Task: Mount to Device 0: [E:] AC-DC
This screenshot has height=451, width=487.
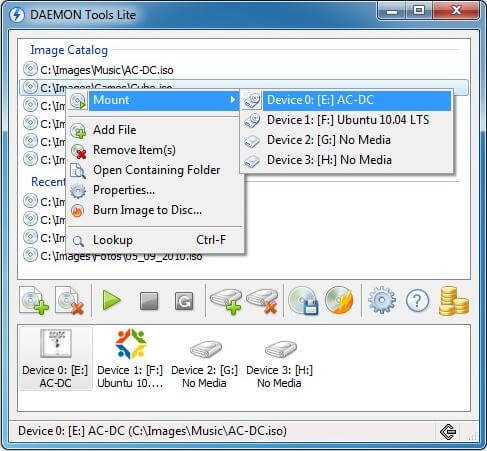Action: 347,100
